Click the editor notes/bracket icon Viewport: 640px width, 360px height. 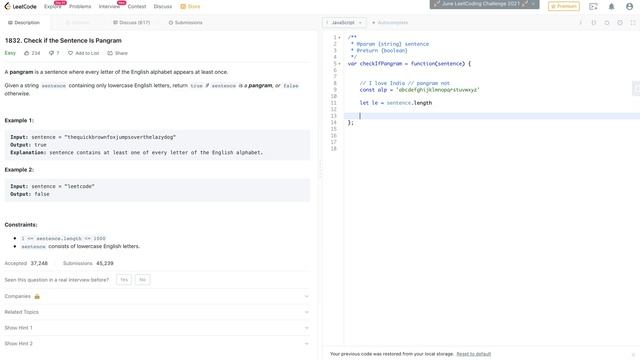[x=593, y=23]
